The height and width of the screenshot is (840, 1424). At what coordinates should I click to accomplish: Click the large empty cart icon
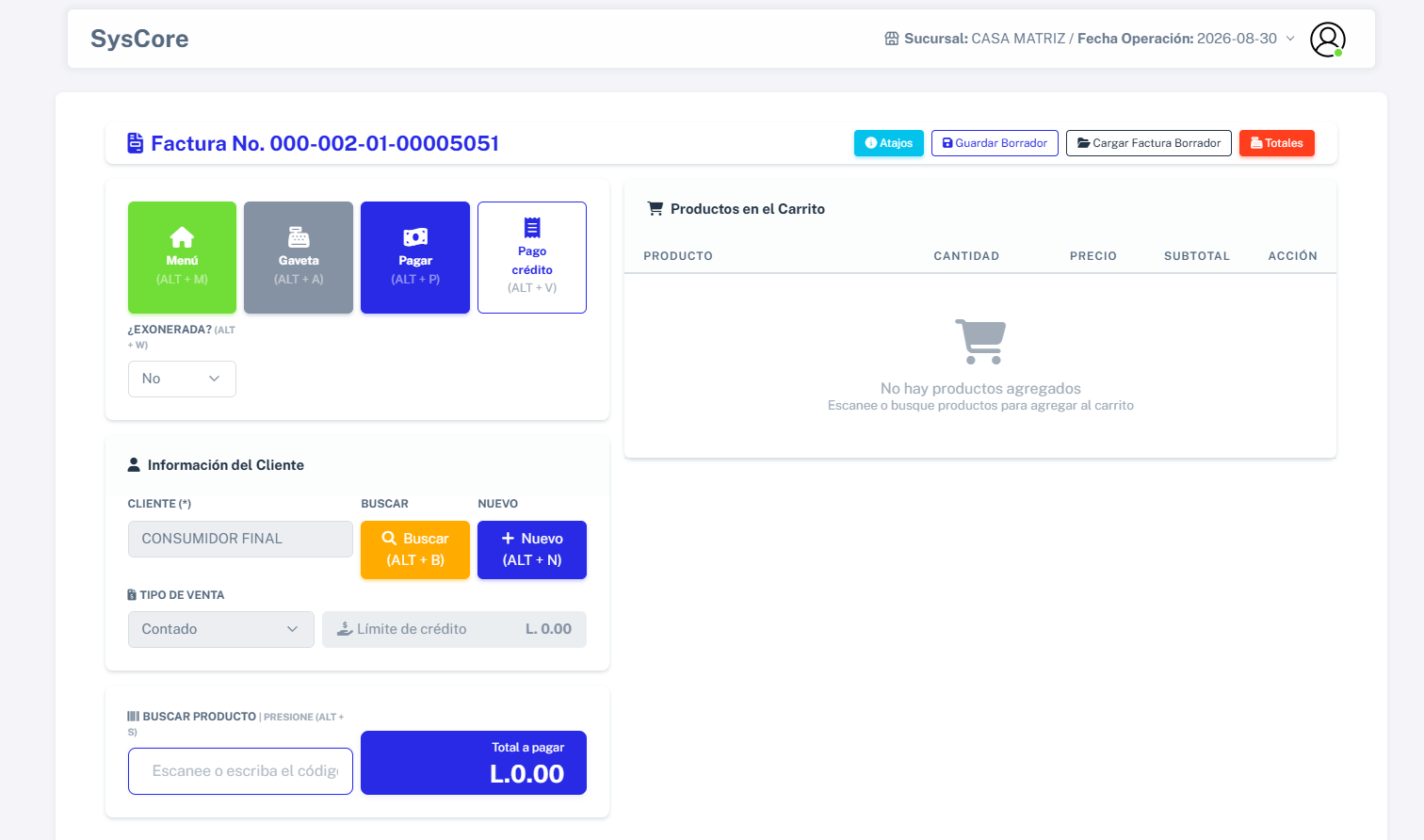(980, 341)
